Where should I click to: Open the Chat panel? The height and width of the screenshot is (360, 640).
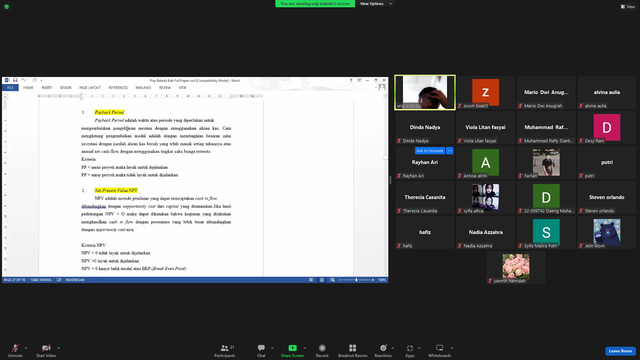261,350
